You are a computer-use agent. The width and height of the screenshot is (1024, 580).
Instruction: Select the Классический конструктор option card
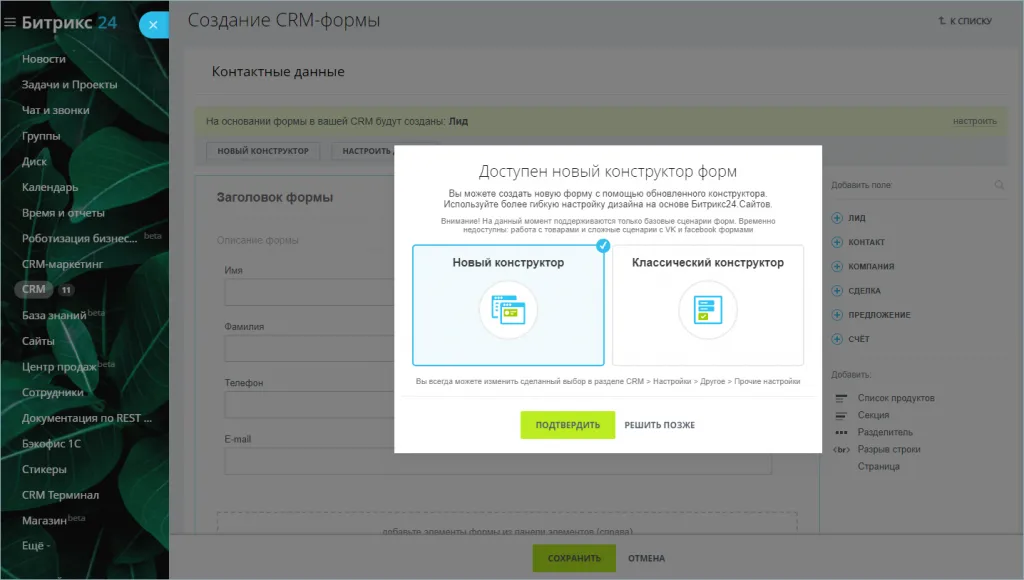[x=707, y=305]
